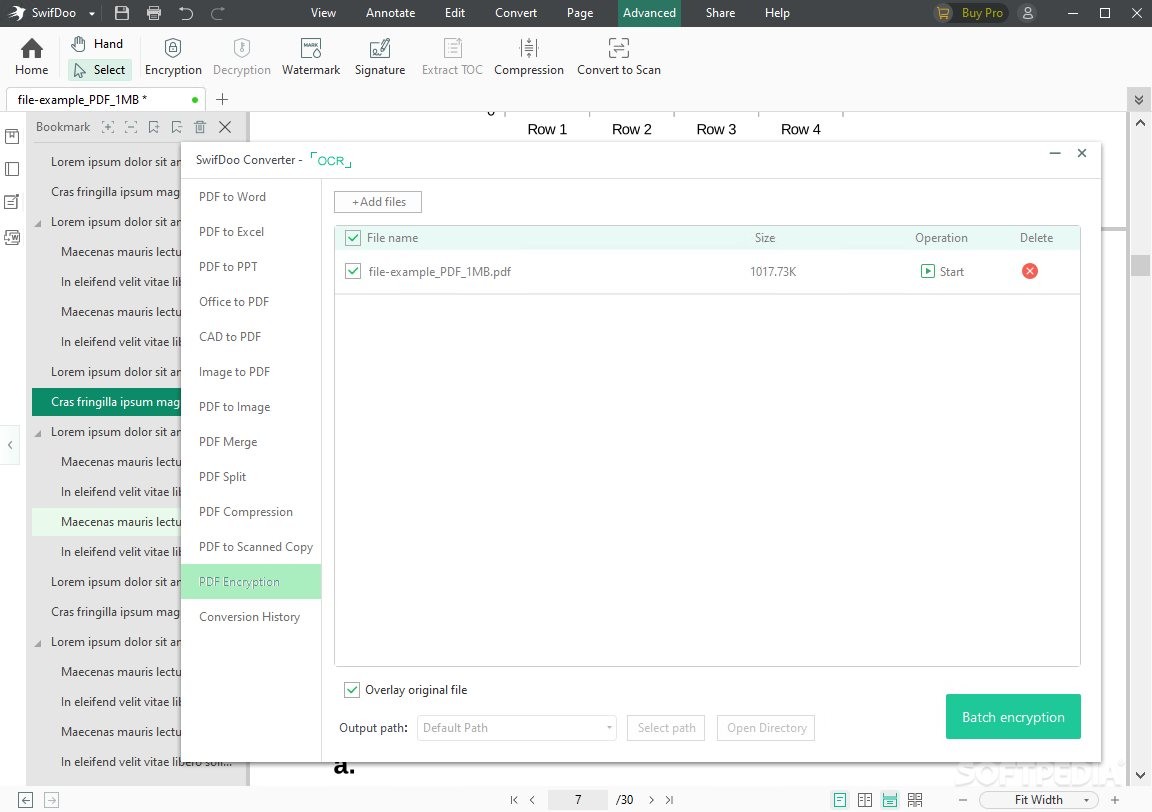
Task: Open the View menu
Action: pyautogui.click(x=323, y=13)
